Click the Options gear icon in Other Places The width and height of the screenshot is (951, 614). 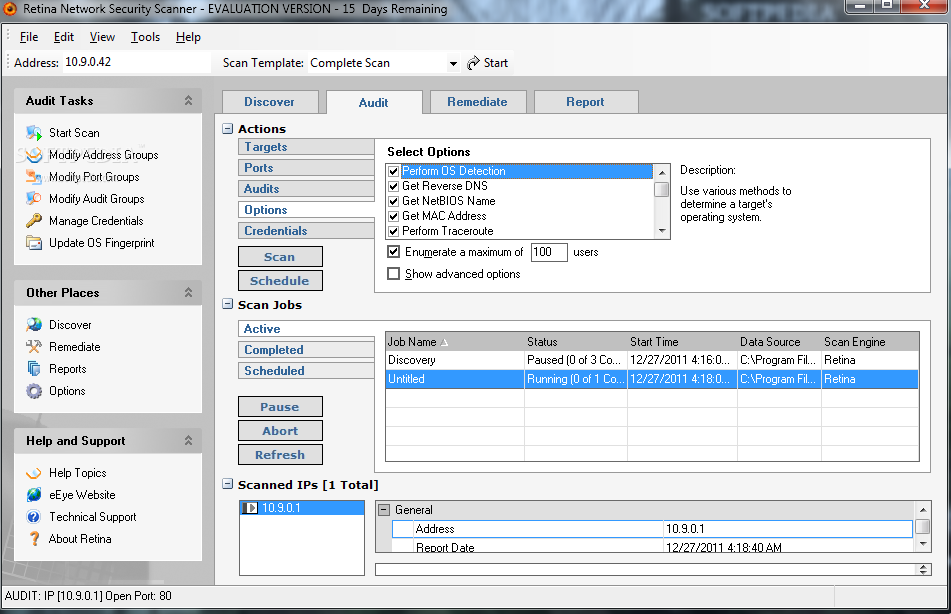(34, 391)
